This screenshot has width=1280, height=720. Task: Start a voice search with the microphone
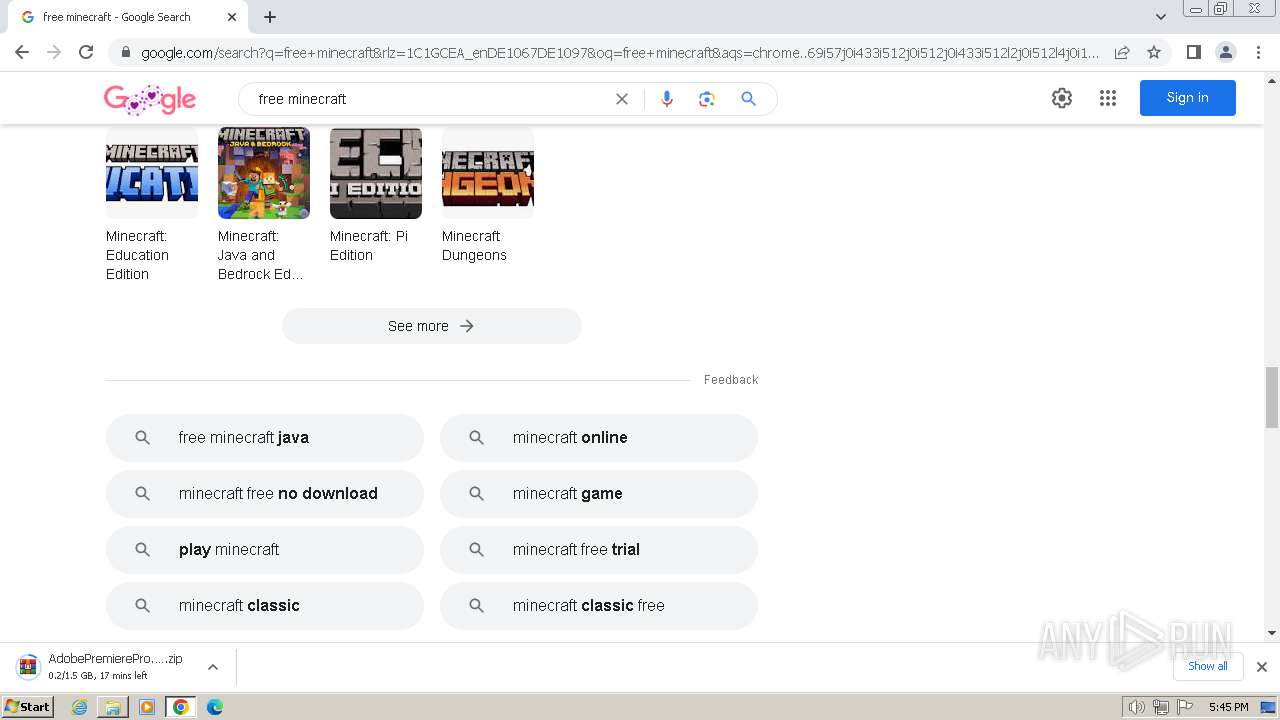[667, 99]
